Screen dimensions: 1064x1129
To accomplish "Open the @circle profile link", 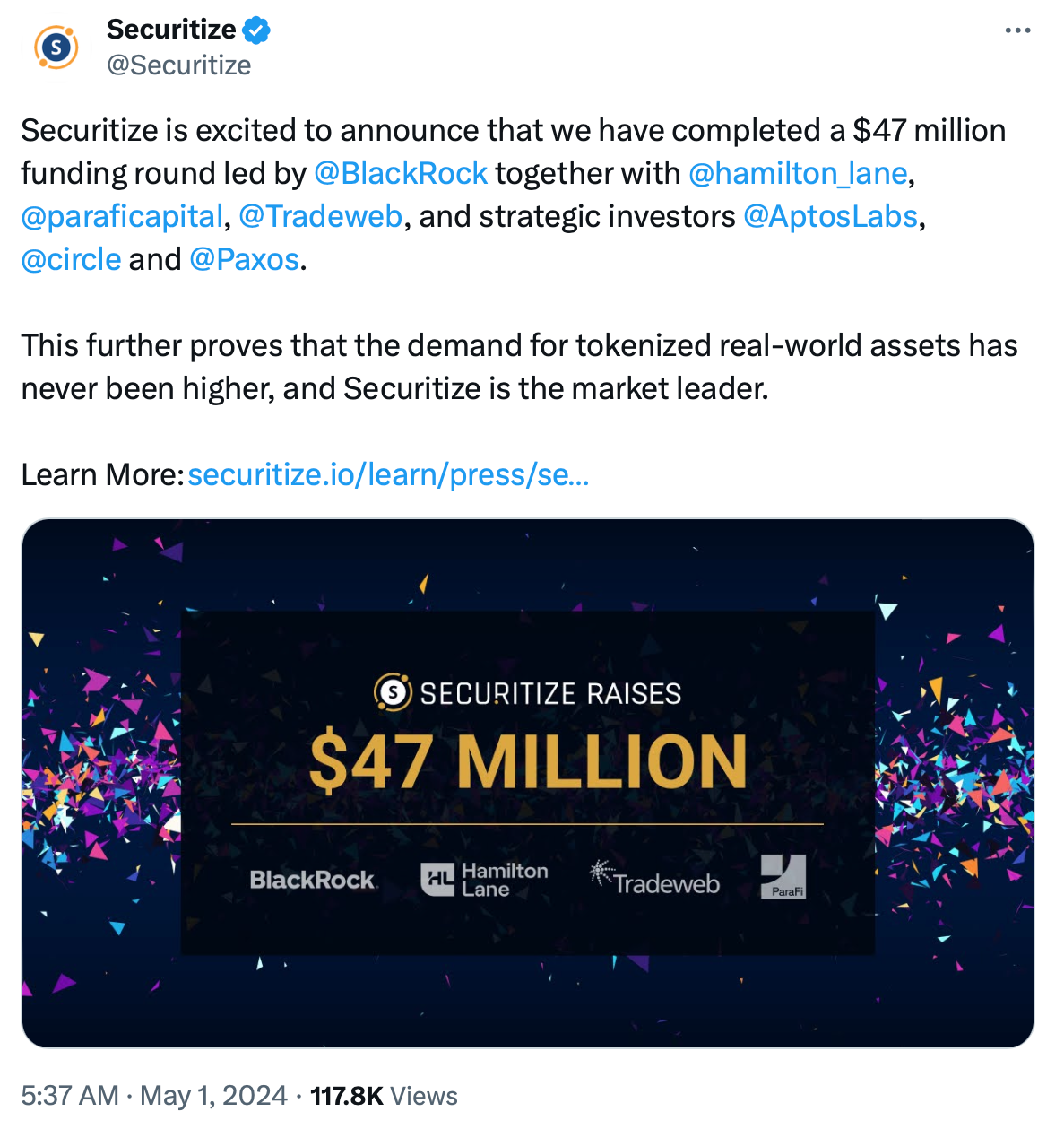I will click(71, 259).
